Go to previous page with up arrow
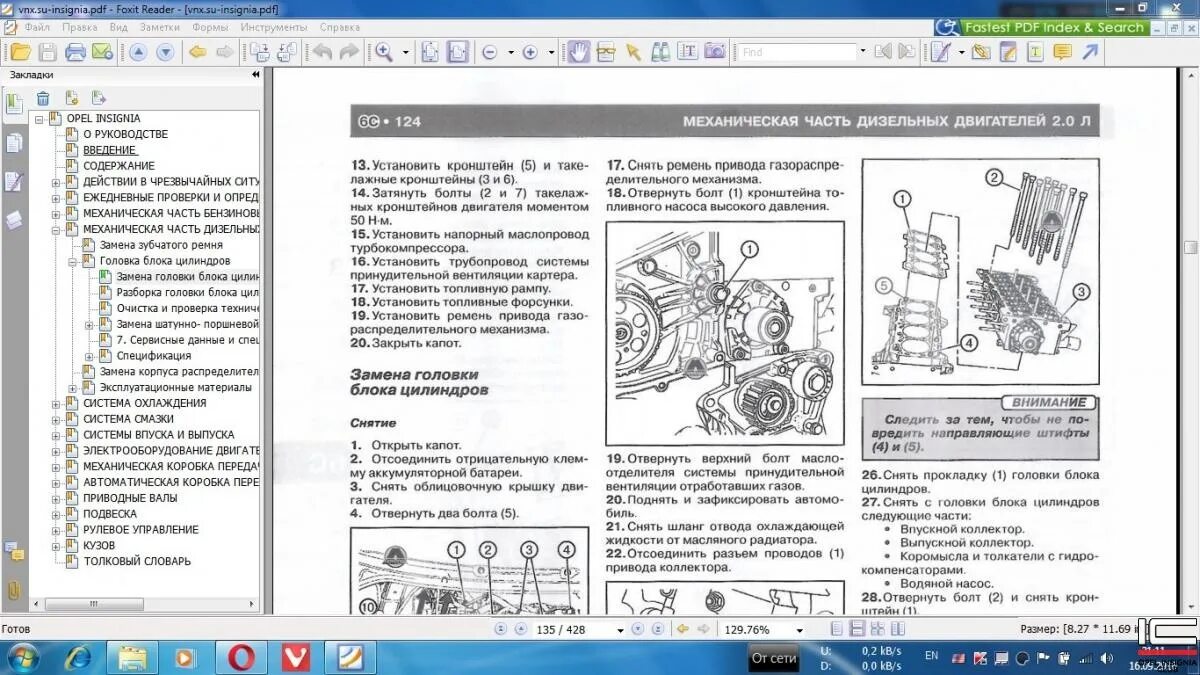Screen dimensions: 1200x675 (138, 52)
